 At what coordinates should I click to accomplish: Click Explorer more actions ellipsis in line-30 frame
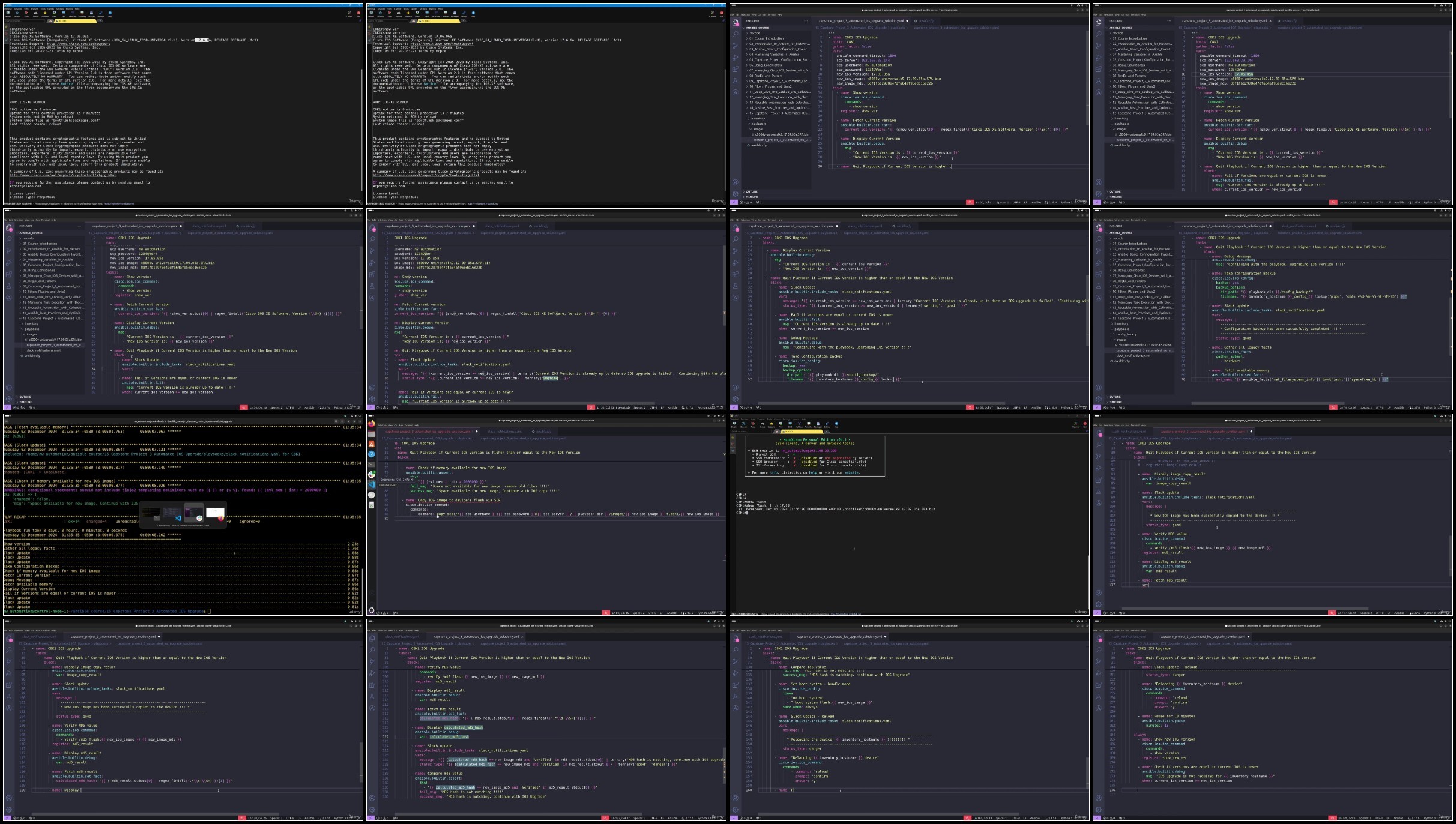click(806, 21)
